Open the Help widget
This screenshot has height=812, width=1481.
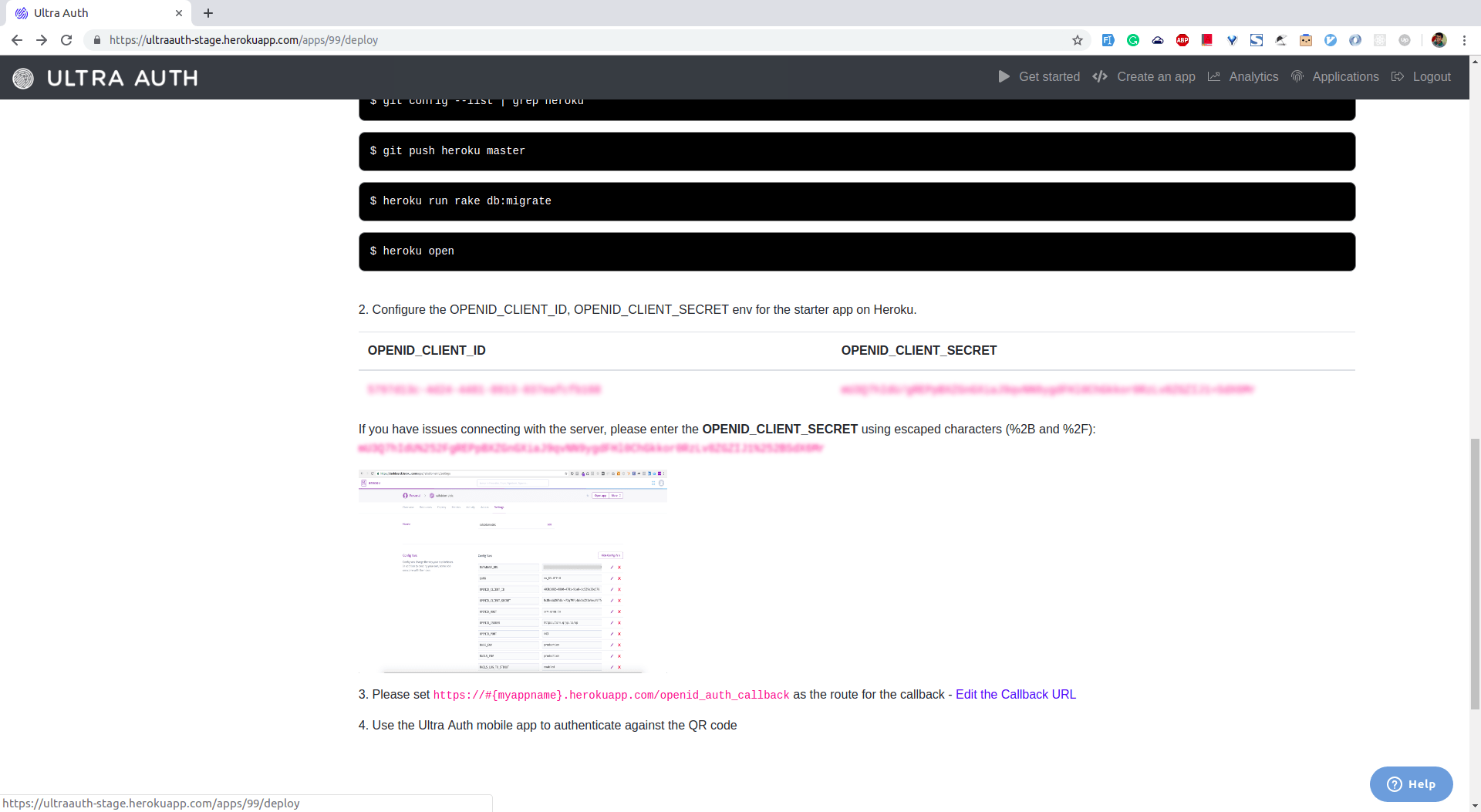click(1411, 784)
